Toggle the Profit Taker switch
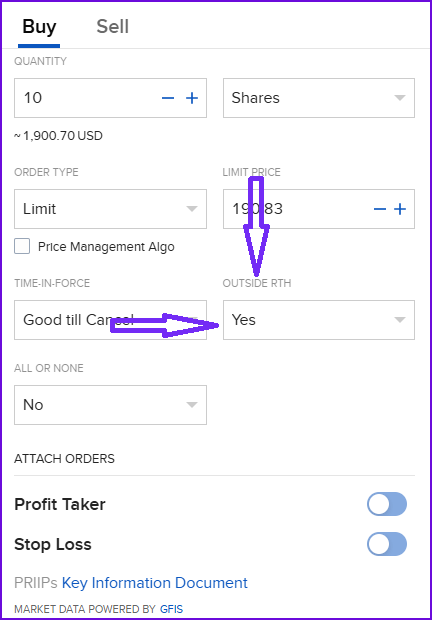 click(x=387, y=504)
